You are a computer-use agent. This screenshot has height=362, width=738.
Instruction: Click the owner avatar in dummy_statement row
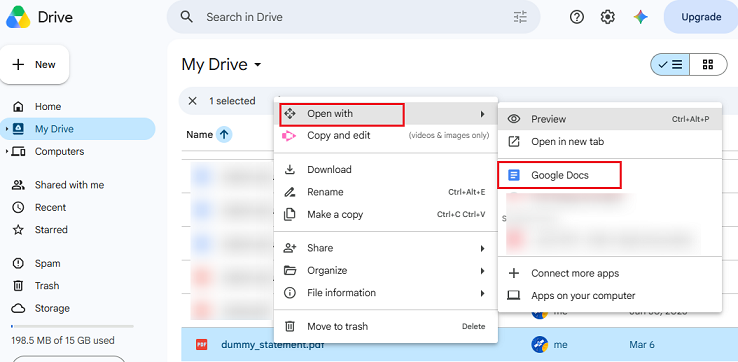(539, 345)
